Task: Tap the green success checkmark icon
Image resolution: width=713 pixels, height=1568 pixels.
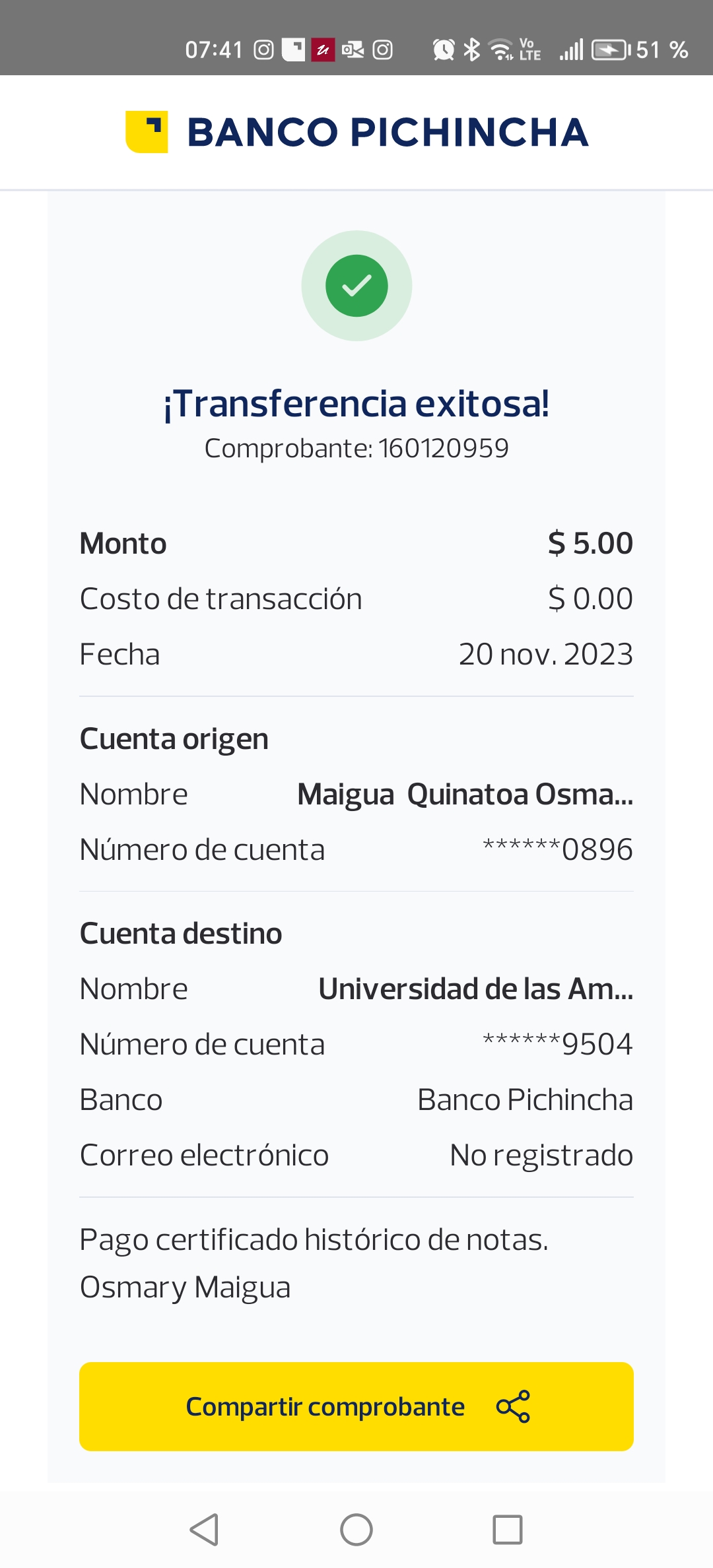Action: pos(356,286)
